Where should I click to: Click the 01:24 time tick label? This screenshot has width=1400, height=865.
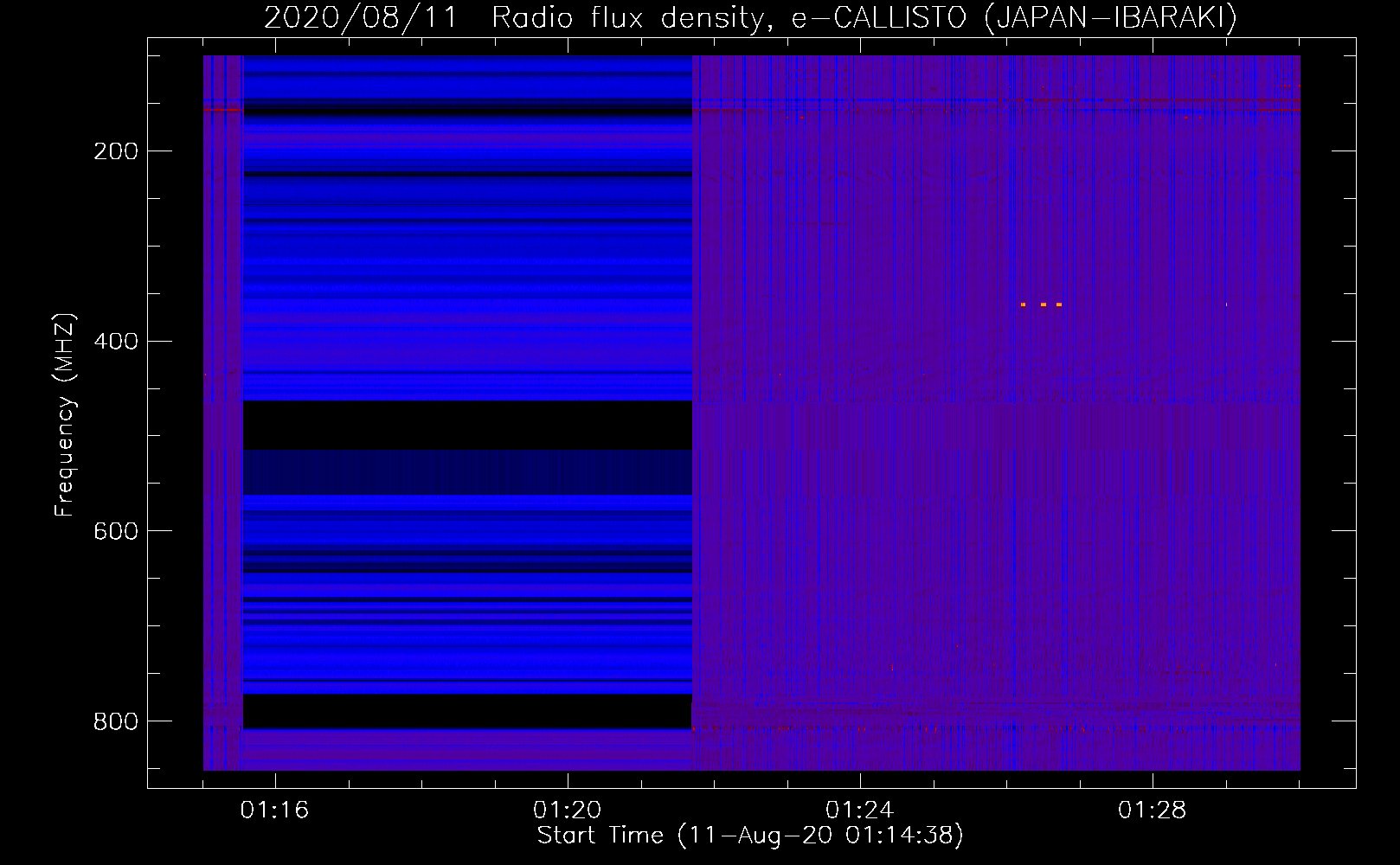point(860,811)
